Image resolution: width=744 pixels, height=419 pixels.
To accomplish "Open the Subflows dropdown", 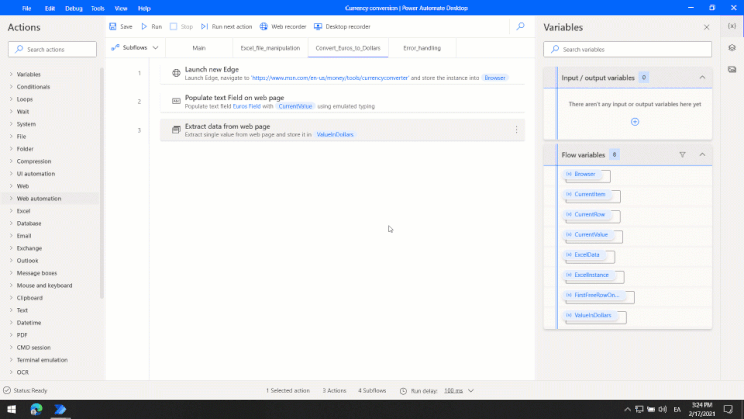I will coord(135,47).
